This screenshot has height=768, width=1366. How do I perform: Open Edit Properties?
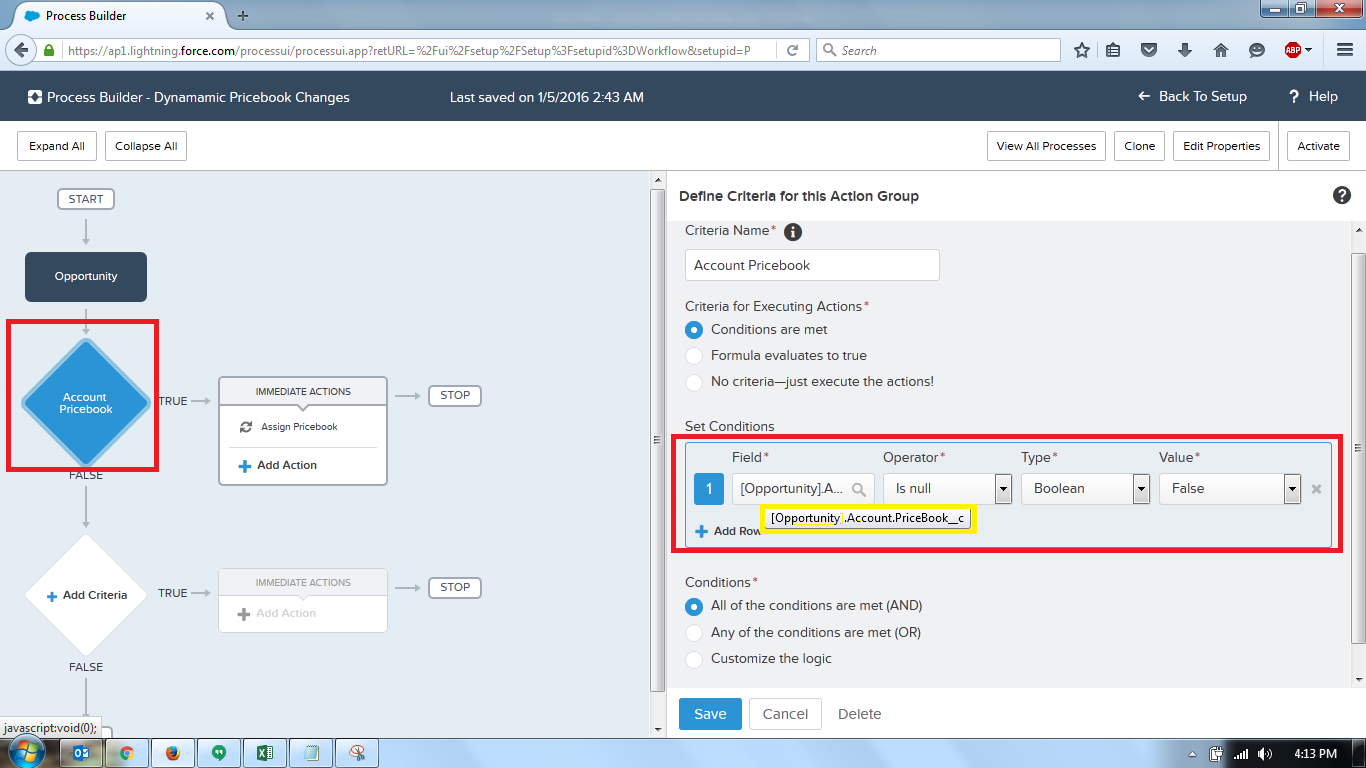pyautogui.click(x=1221, y=146)
